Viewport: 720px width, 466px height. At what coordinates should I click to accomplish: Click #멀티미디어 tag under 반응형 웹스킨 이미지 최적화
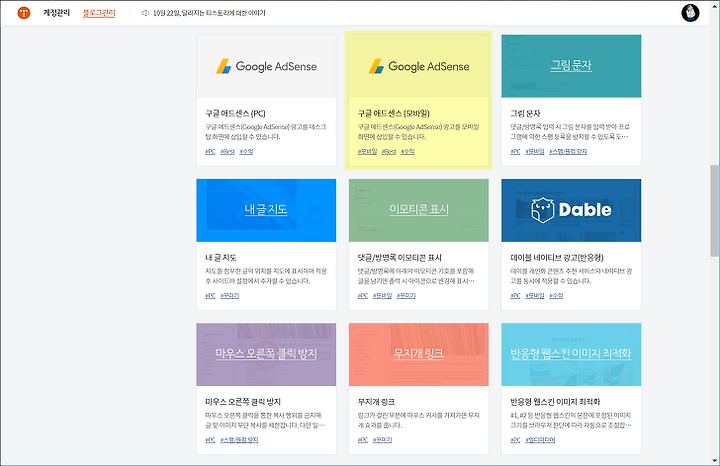(x=540, y=440)
